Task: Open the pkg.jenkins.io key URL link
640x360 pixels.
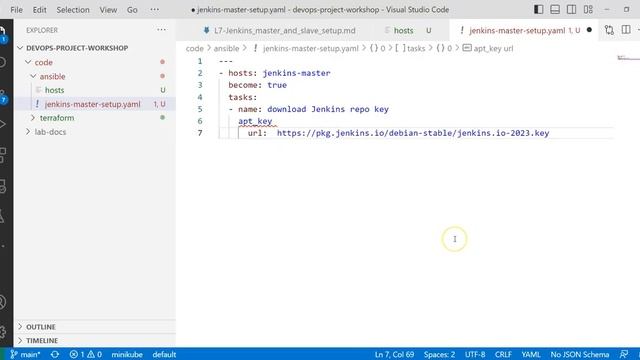Action: (413, 133)
